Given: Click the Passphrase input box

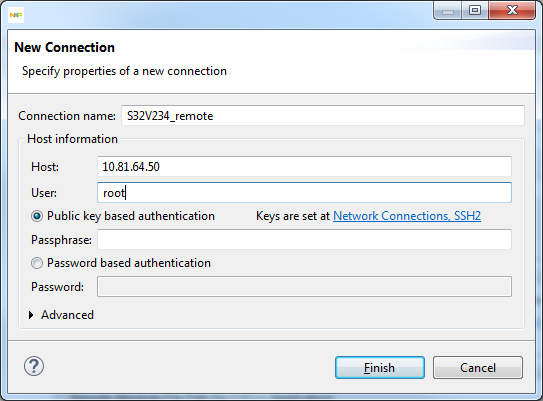Looking at the screenshot, I should pyautogui.click(x=304, y=239).
